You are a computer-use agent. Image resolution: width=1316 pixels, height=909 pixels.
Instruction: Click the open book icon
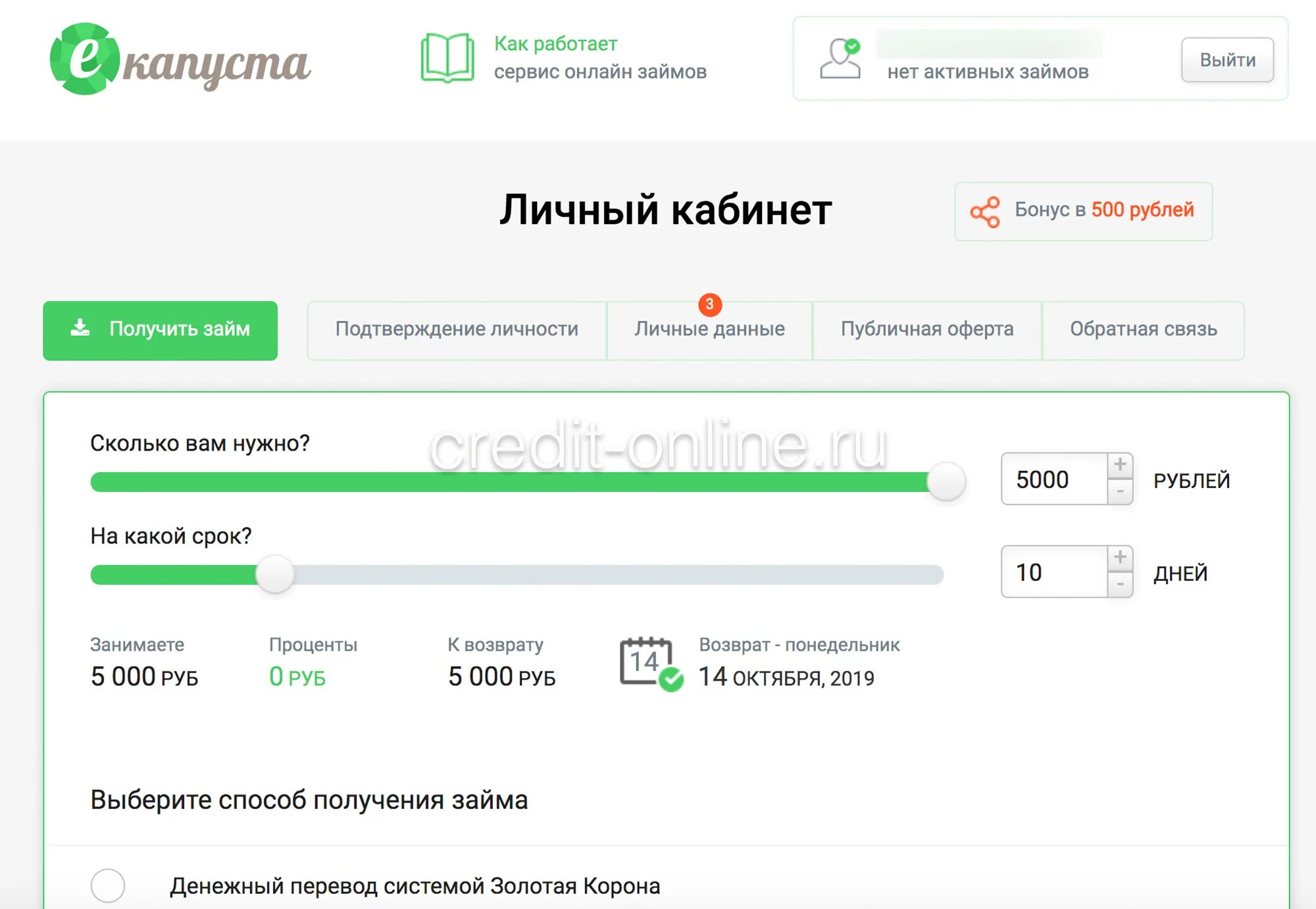[447, 58]
